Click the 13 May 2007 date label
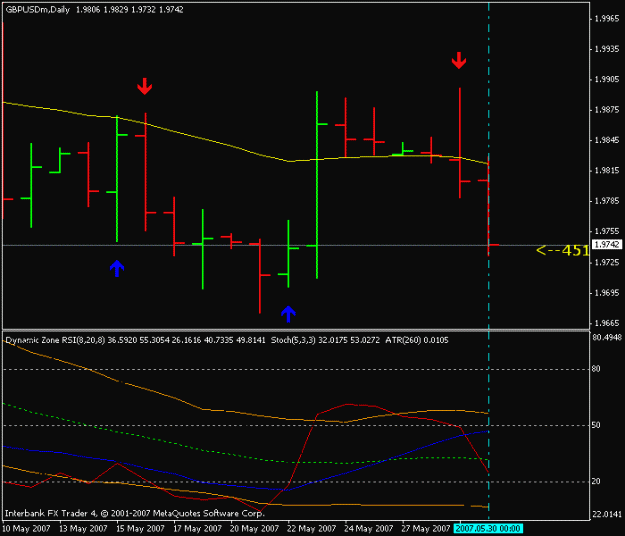 [83, 528]
